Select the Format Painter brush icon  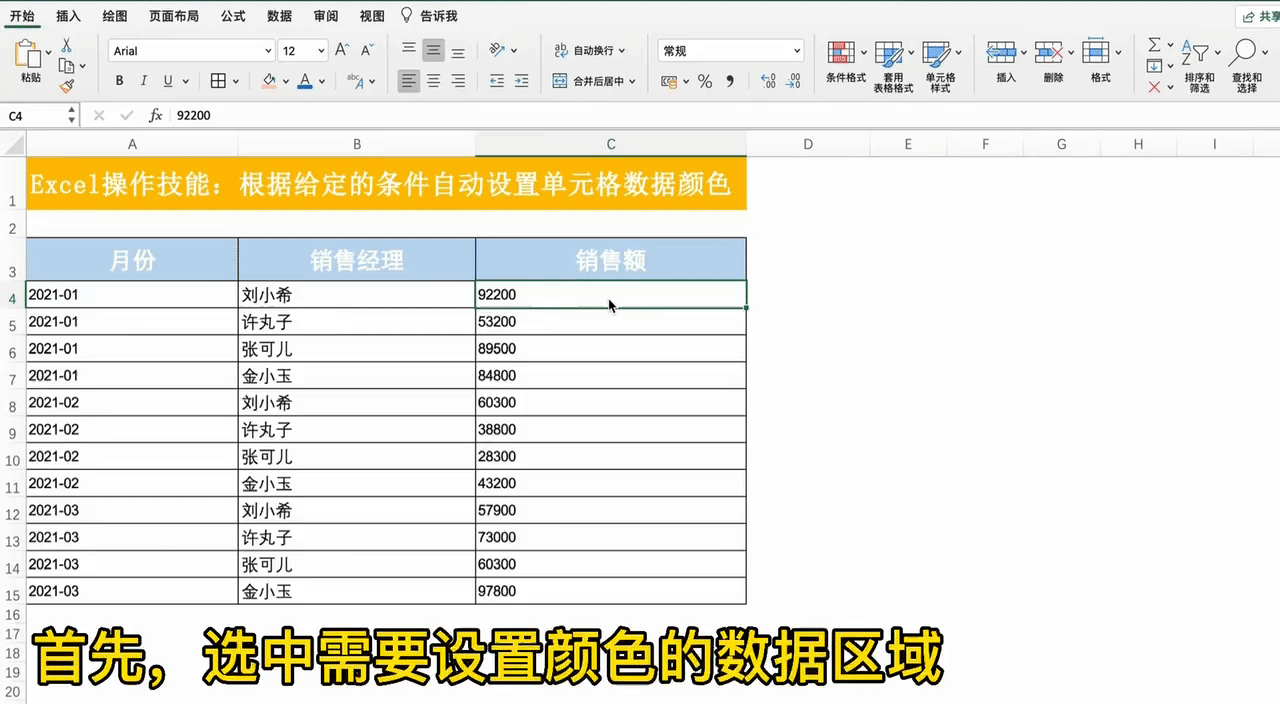coord(66,87)
